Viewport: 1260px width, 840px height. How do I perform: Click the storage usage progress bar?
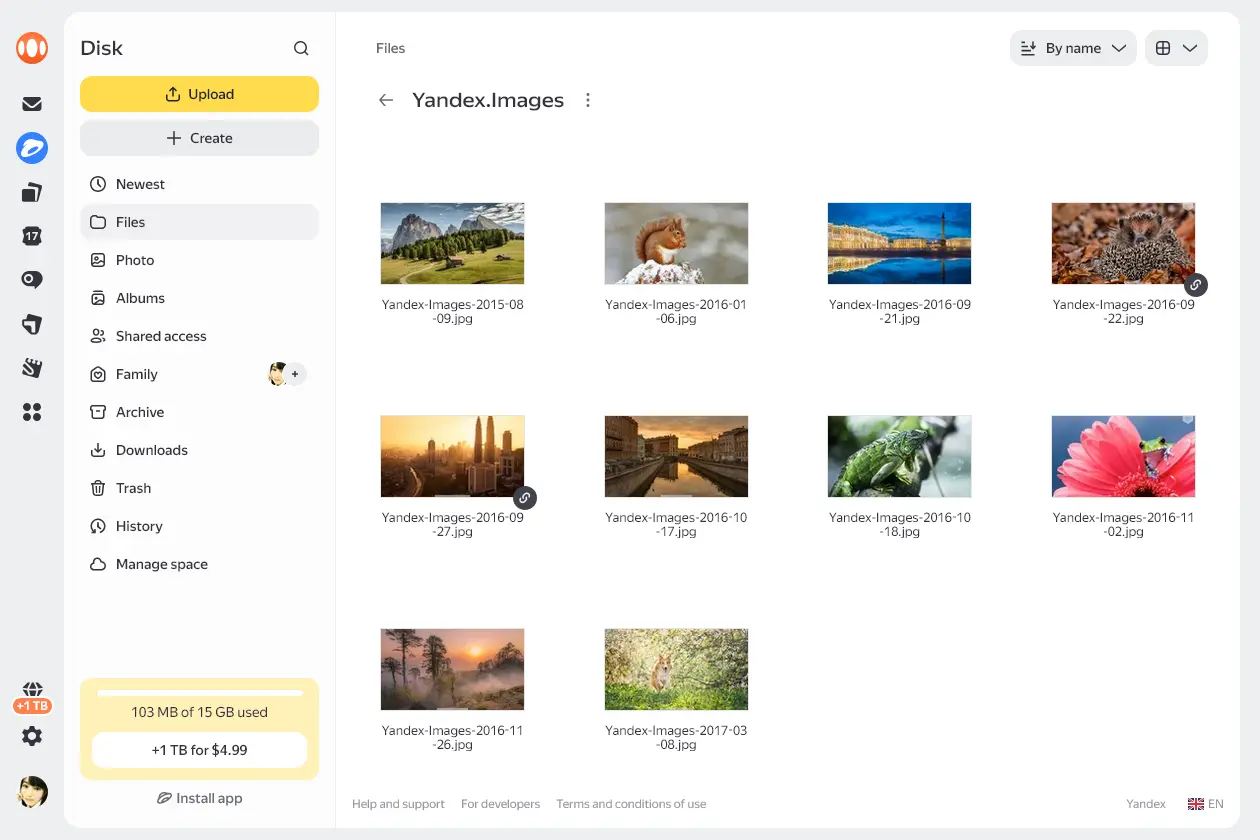tap(200, 693)
